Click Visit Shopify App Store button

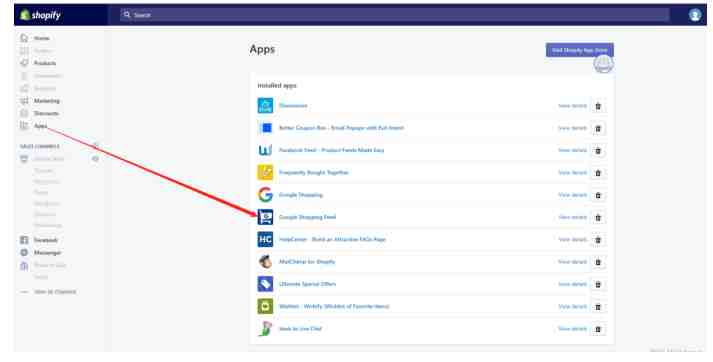click(580, 50)
